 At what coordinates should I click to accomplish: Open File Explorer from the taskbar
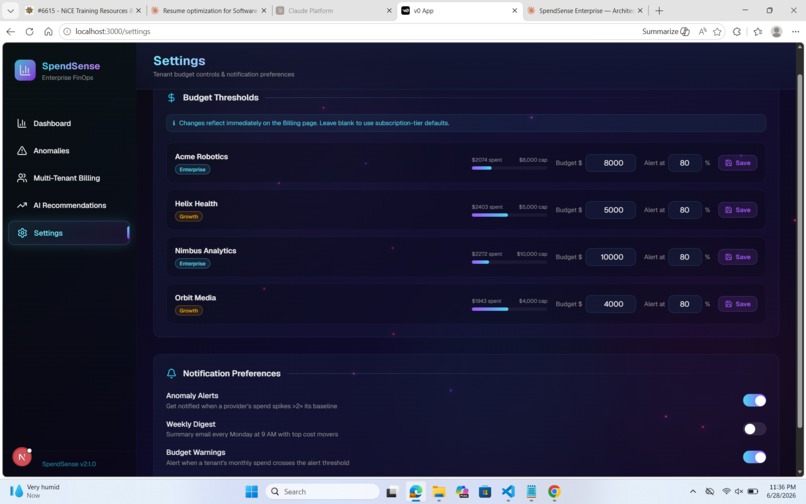[x=438, y=492]
